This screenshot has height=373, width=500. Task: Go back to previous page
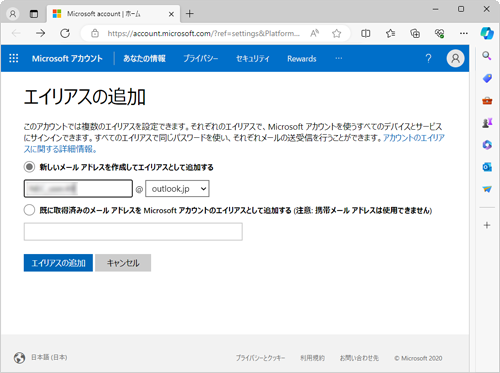tap(16, 33)
